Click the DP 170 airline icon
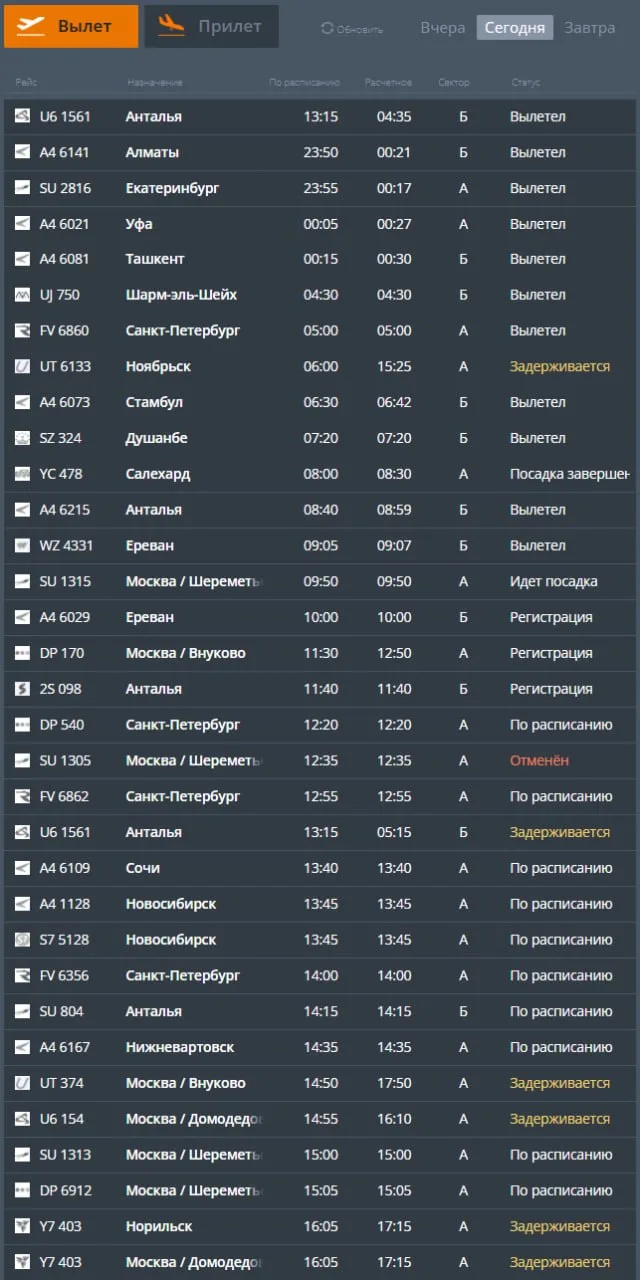This screenshot has height=1280, width=640. pyautogui.click(x=22, y=653)
